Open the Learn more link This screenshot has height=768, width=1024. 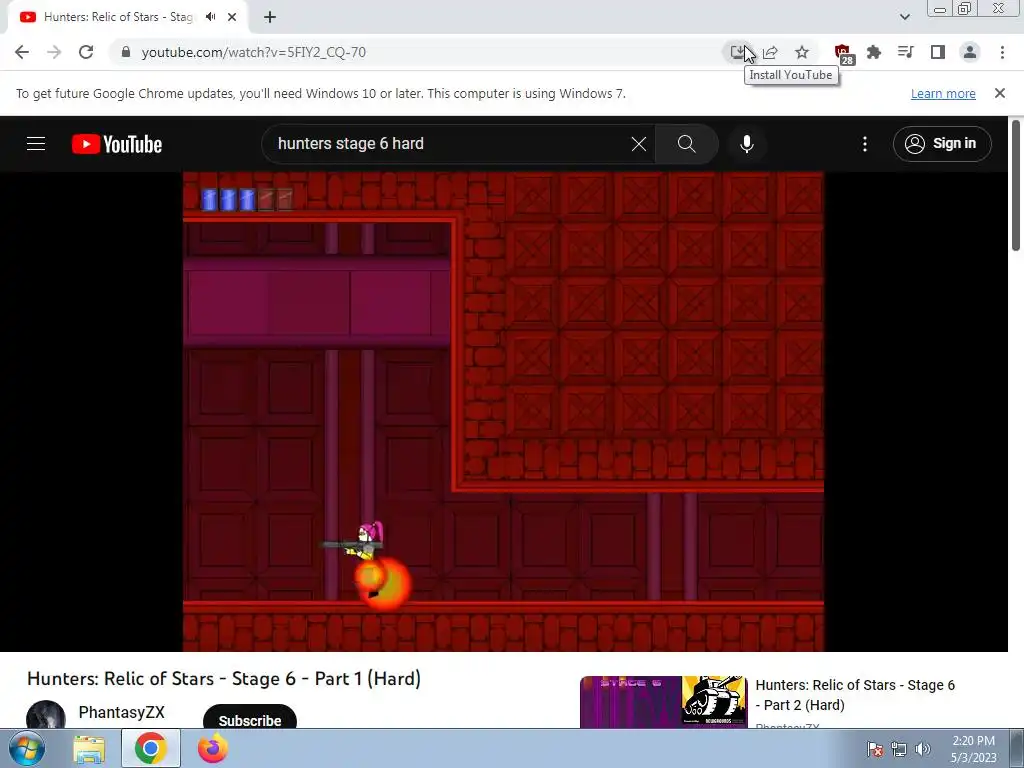click(x=943, y=93)
